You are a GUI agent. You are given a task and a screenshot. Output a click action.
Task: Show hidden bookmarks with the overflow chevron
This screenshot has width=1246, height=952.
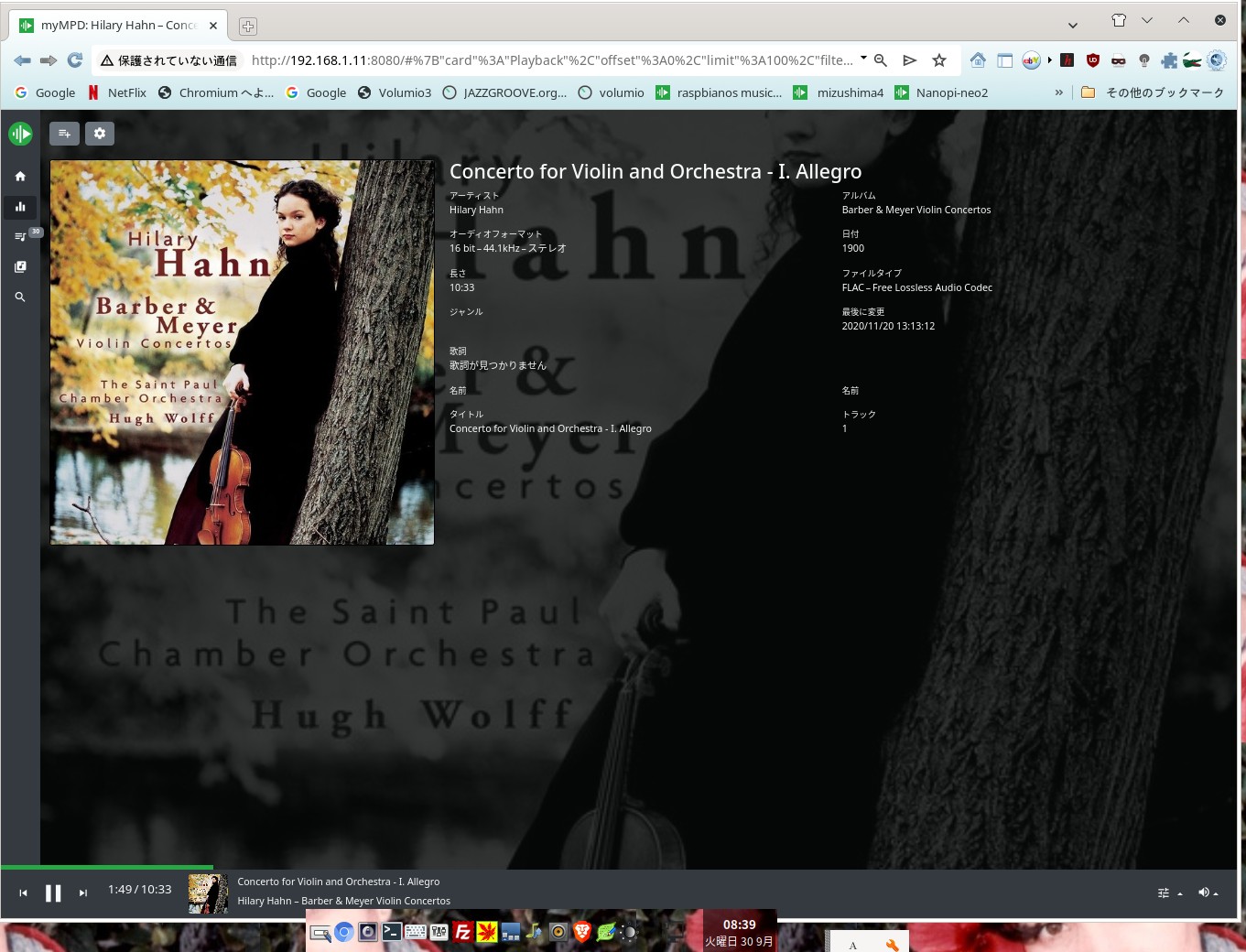1059,92
